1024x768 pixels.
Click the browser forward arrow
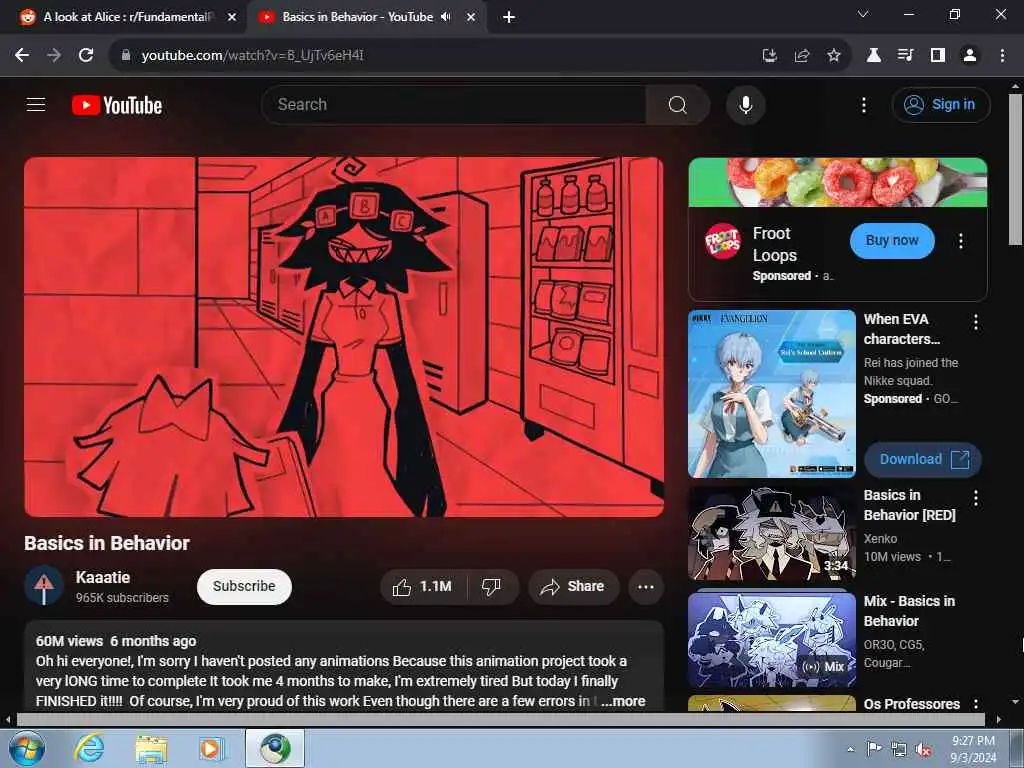coord(54,56)
